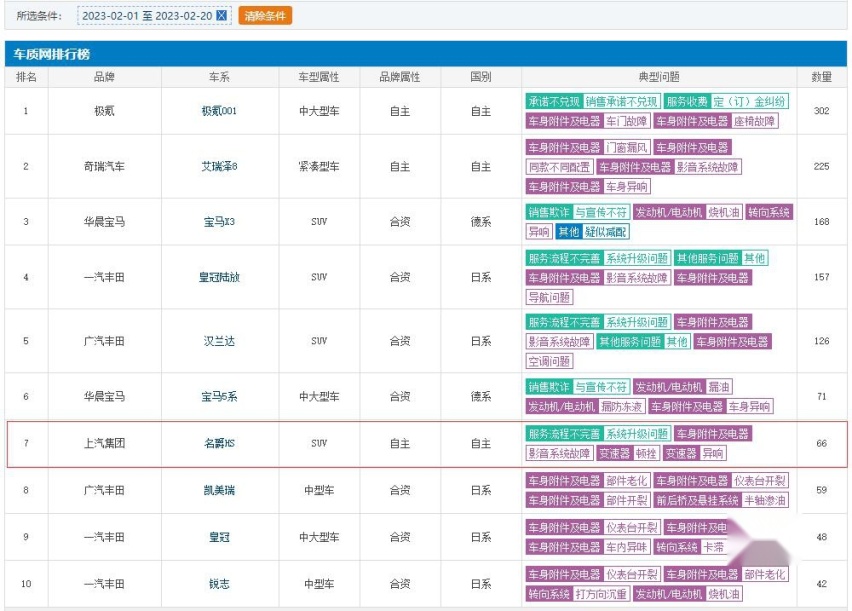The height and width of the screenshot is (611, 852).
Task: Open the 凯美瑞 car series link
Action: (219, 490)
